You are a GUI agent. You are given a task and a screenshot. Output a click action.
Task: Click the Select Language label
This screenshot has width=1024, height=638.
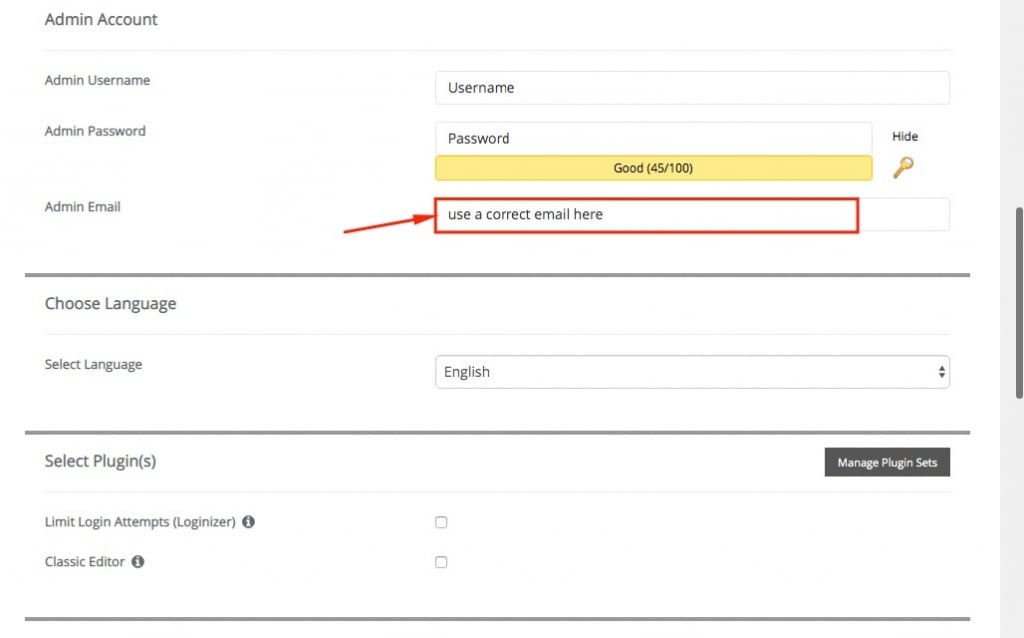coord(93,365)
